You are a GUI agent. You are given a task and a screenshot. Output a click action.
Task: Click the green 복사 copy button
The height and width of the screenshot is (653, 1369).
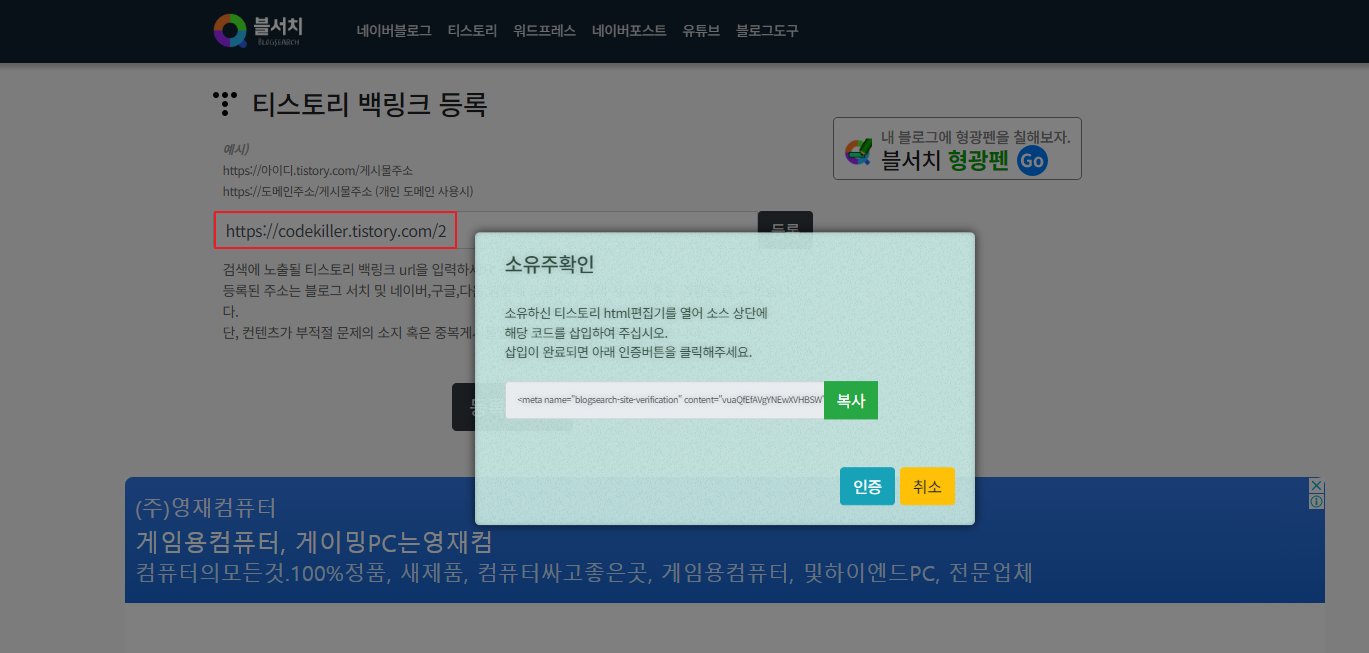coord(850,400)
